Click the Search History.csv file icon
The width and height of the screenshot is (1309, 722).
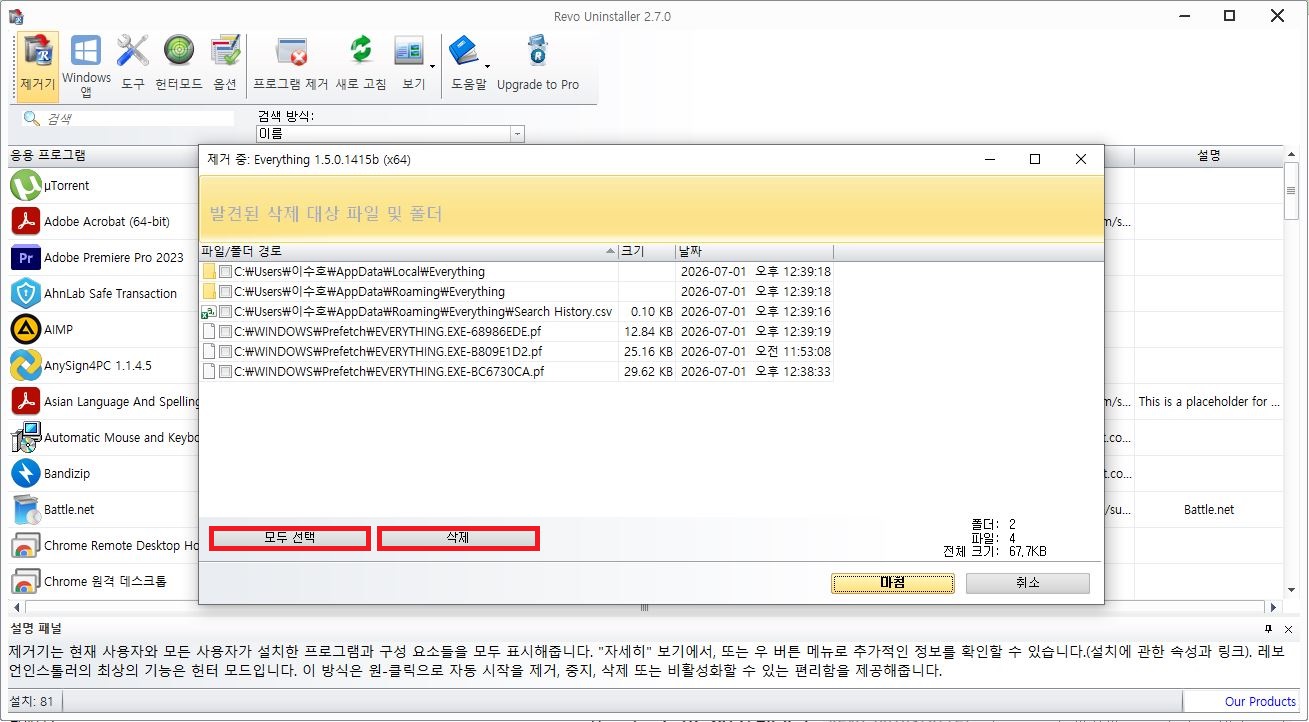[209, 312]
